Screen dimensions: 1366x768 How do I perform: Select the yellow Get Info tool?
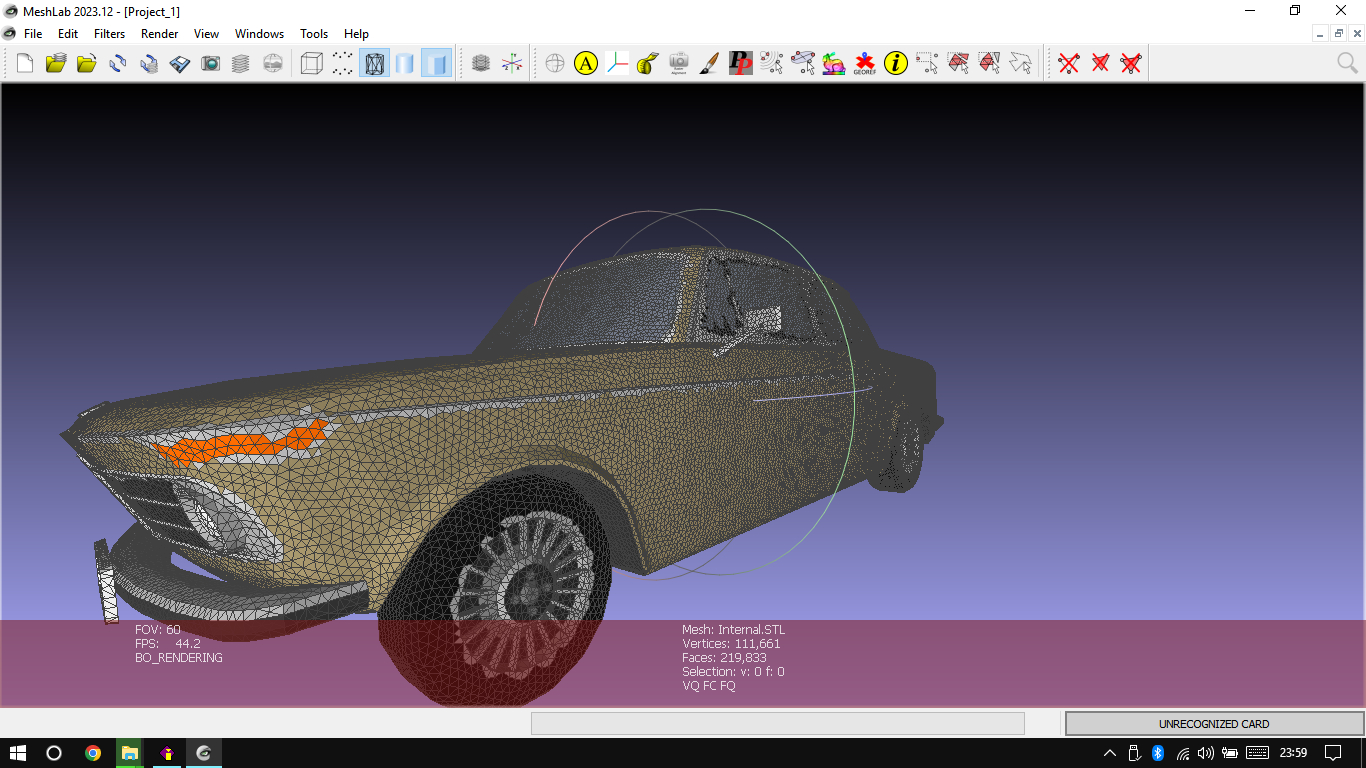coord(896,64)
